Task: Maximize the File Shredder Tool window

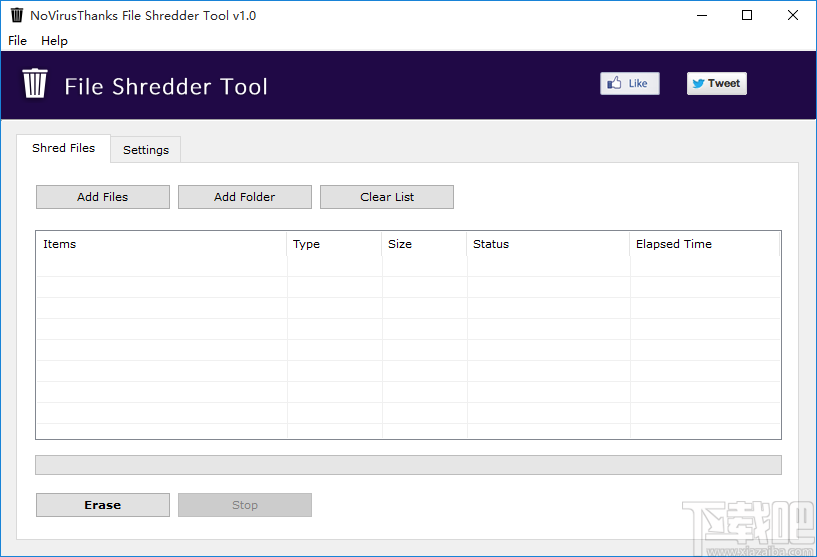Action: click(x=747, y=15)
